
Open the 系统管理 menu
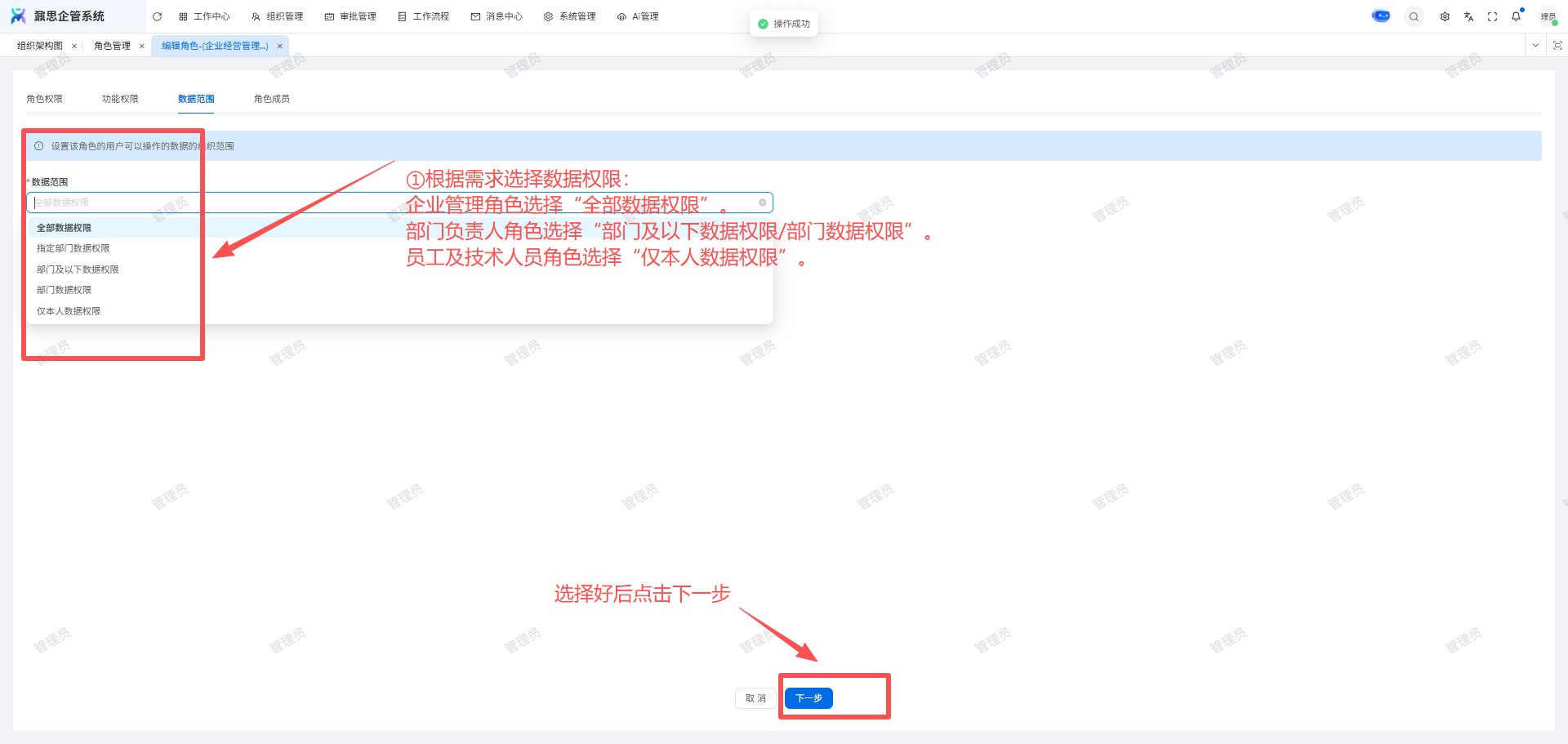tap(570, 16)
